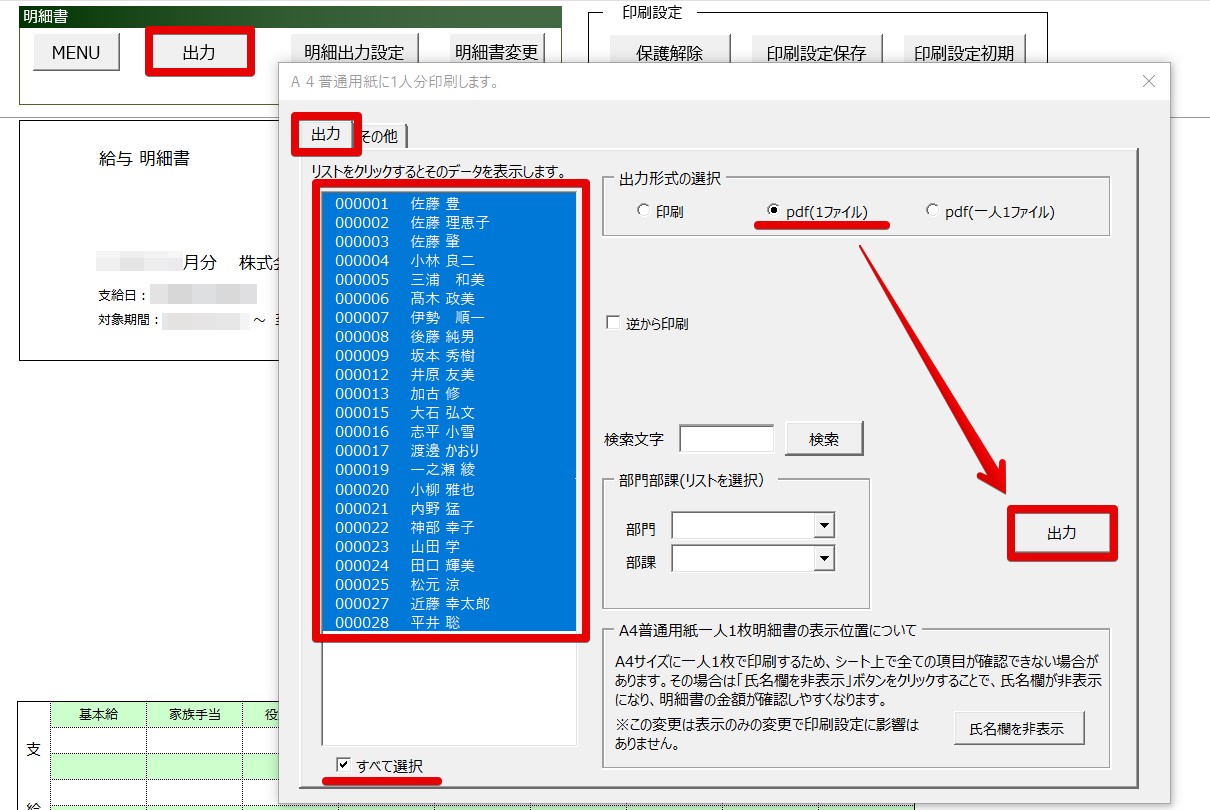
Task: Uncheck the すべて選択 checkbox
Action: (344, 765)
